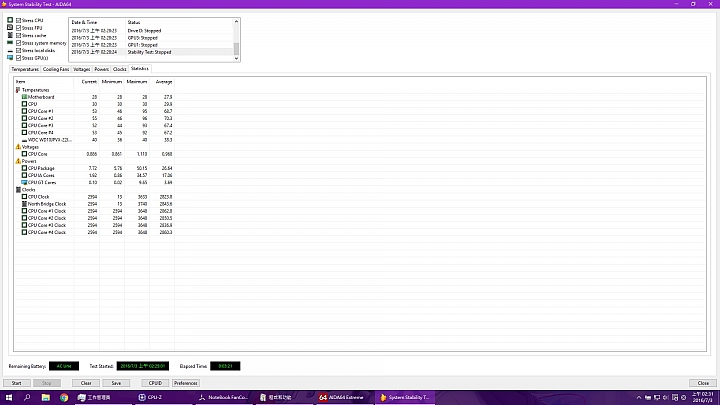Screen dimensions: 720x405
Task: Toggle the Stress CPU checkbox
Action: point(19,21)
